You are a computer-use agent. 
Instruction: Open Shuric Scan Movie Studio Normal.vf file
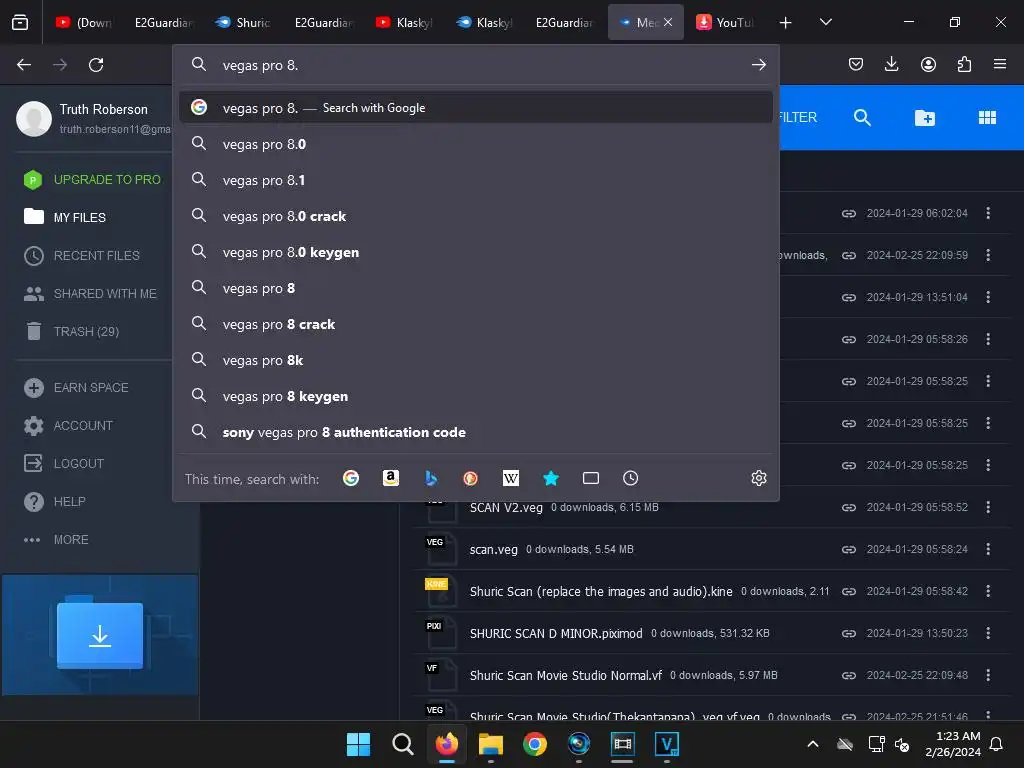566,675
